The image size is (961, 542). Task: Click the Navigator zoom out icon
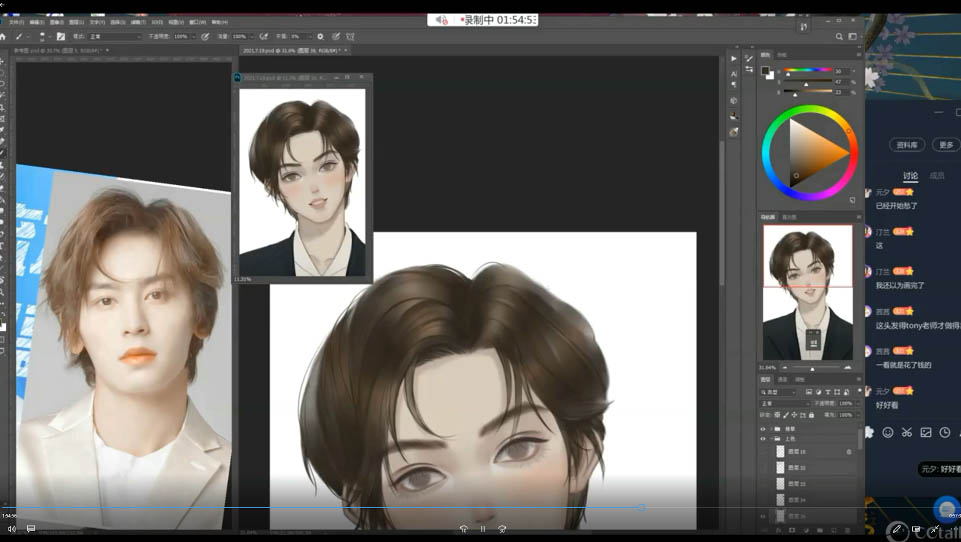[x=785, y=368]
